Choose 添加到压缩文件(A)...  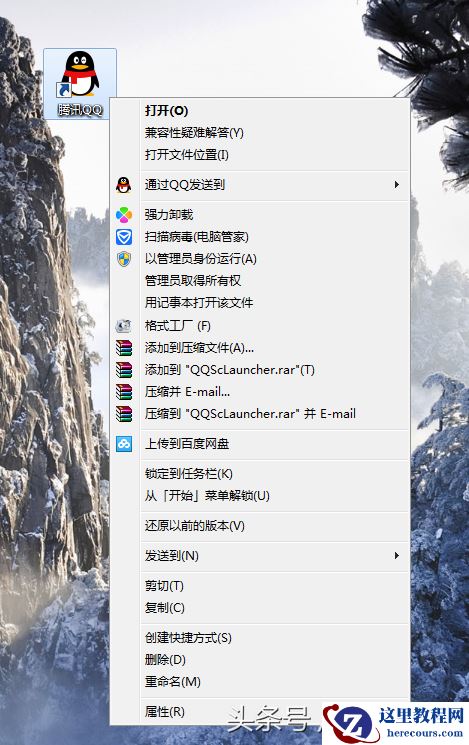coord(260,348)
